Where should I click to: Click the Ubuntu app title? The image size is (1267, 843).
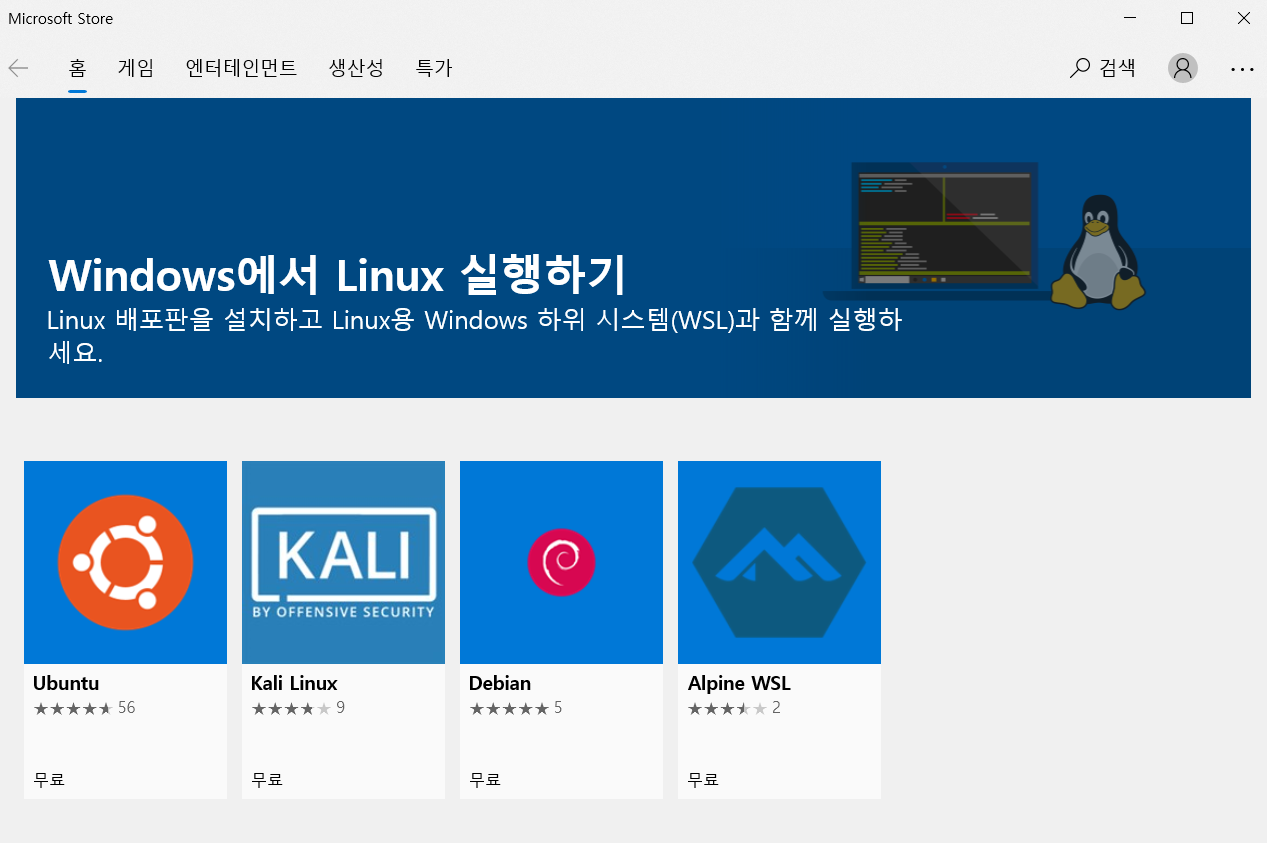[x=66, y=684]
